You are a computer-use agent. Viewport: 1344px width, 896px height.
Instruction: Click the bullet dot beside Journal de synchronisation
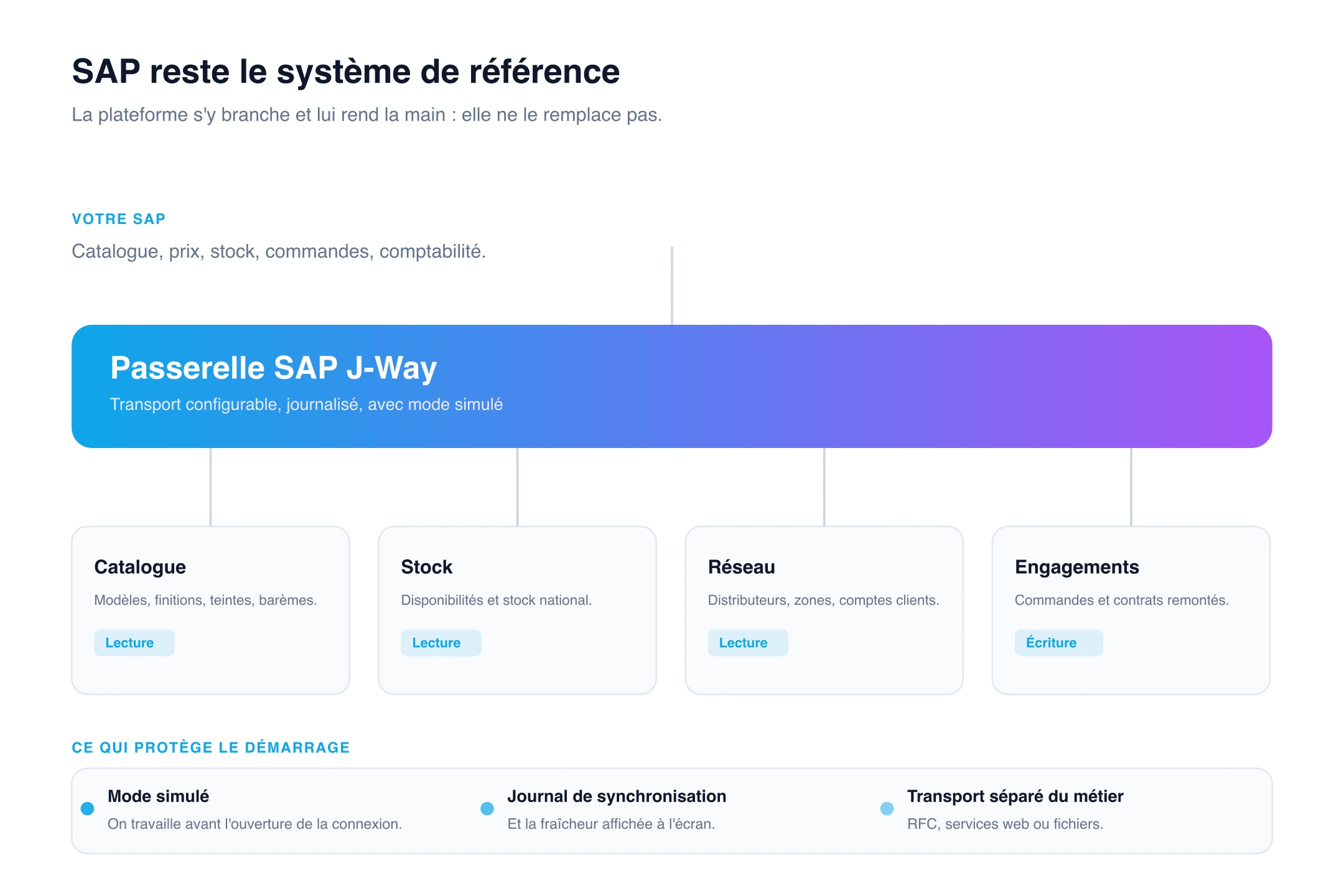coord(487,808)
